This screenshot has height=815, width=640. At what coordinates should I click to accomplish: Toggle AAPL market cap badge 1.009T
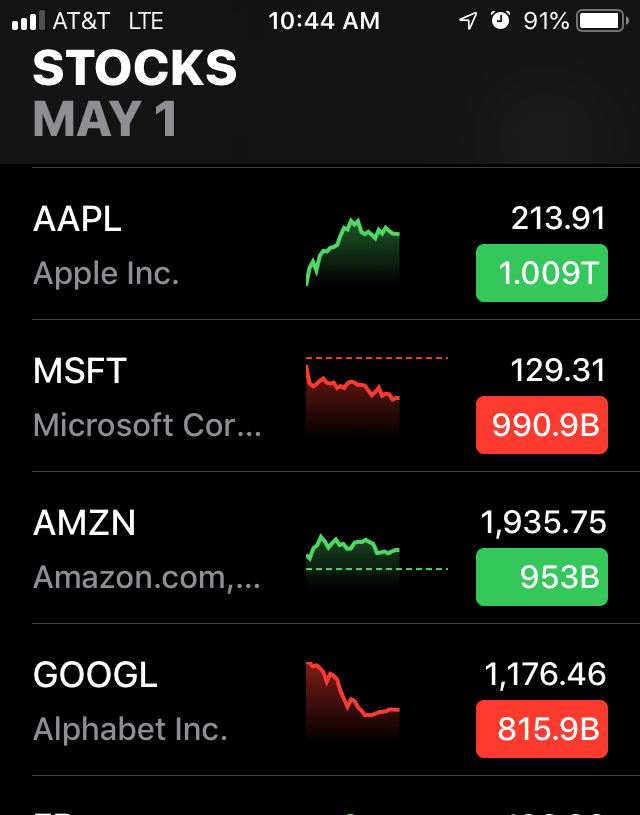[x=542, y=273]
